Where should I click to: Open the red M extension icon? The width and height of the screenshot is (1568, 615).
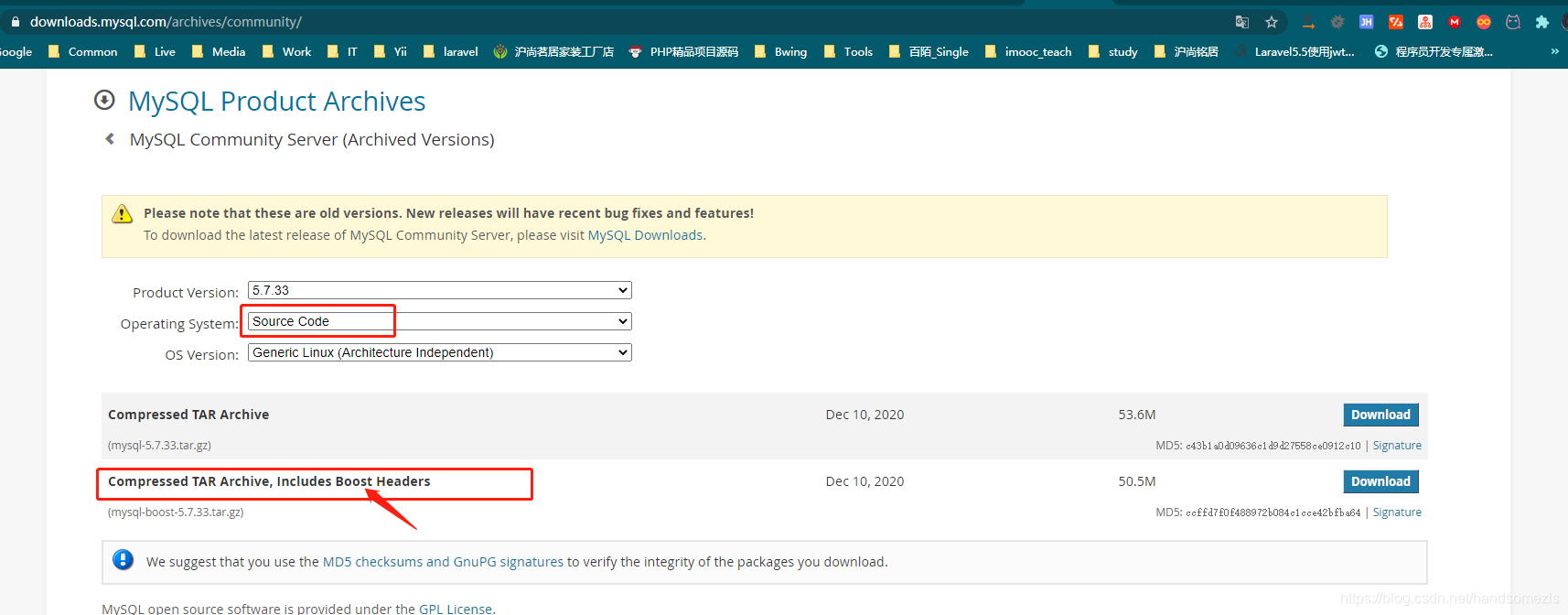point(1455,22)
